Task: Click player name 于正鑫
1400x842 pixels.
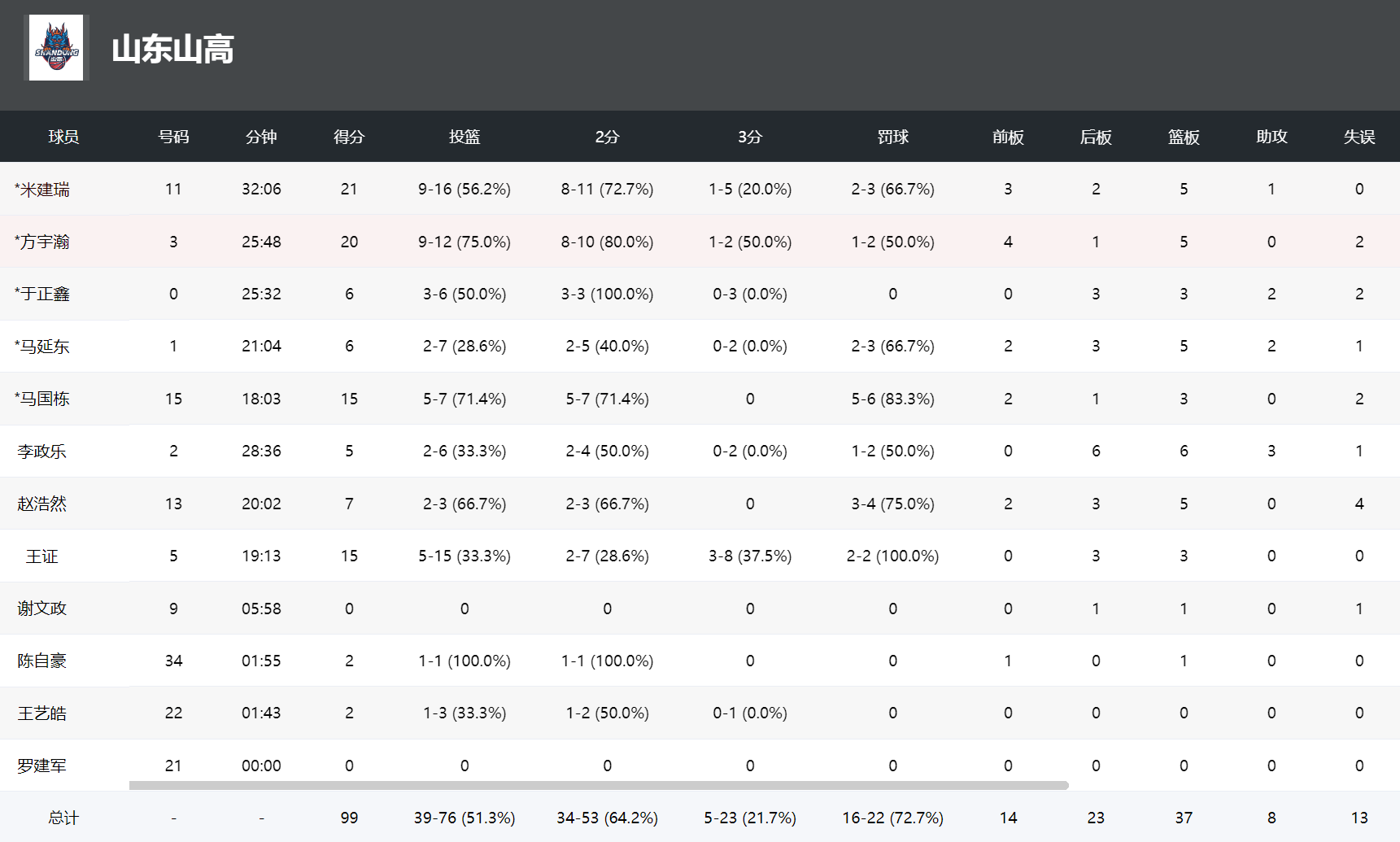Action: (x=45, y=294)
